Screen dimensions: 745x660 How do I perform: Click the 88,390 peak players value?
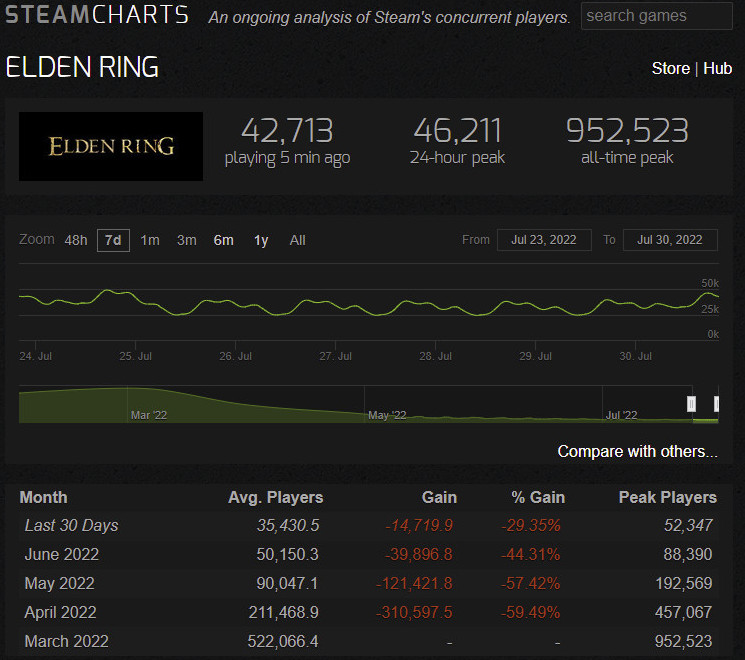[688, 555]
